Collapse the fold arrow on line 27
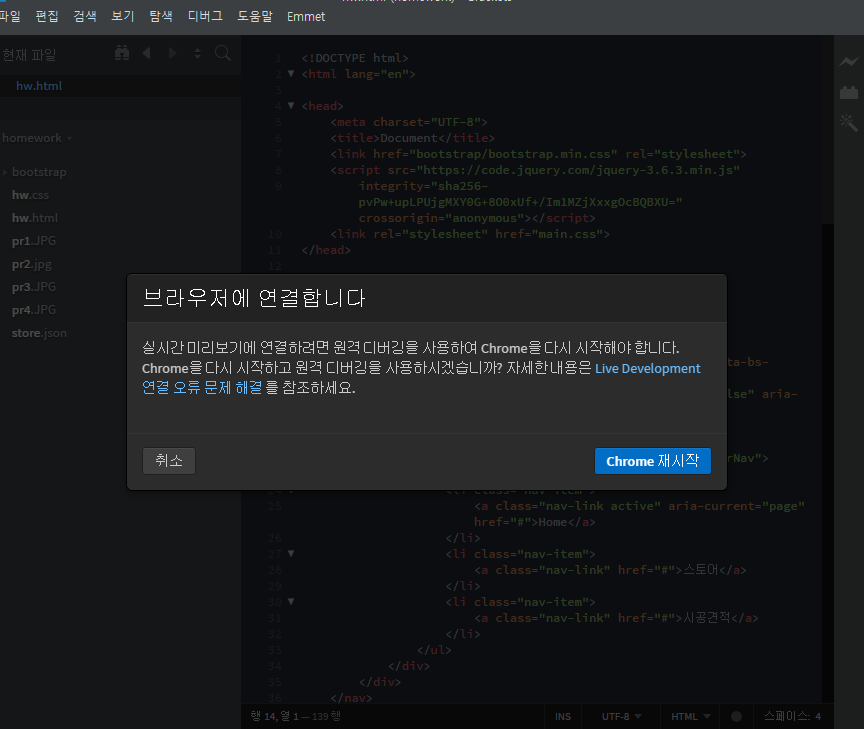The height and width of the screenshot is (729, 864). coord(291,553)
